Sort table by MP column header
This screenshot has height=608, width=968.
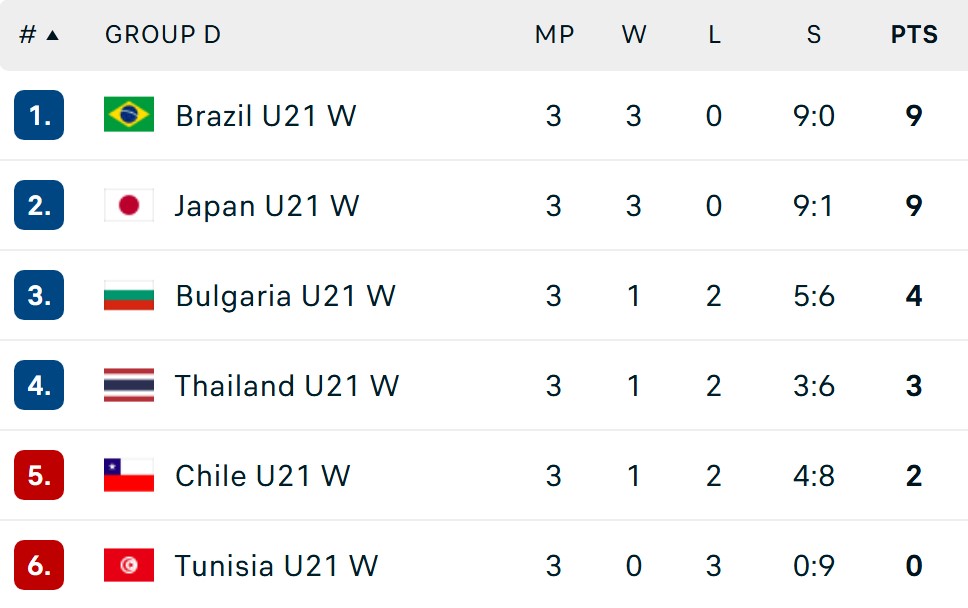[554, 35]
